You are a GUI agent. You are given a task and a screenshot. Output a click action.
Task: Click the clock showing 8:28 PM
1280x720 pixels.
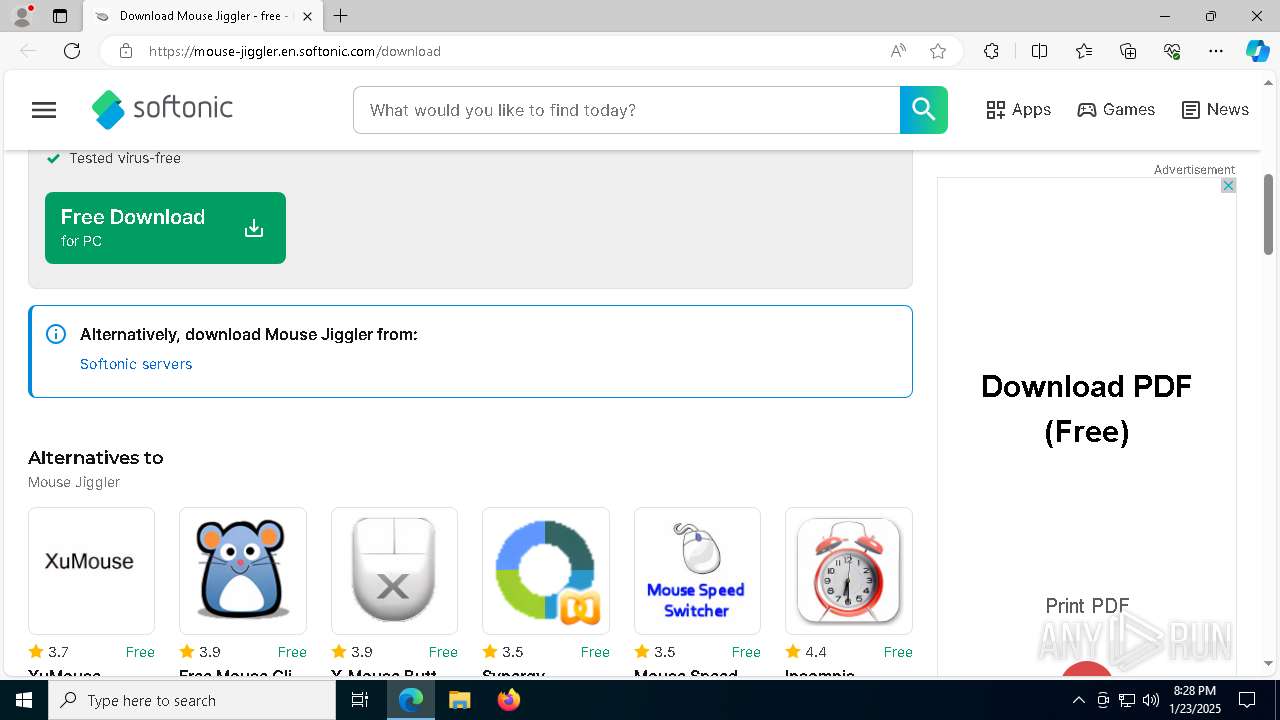(1194, 700)
